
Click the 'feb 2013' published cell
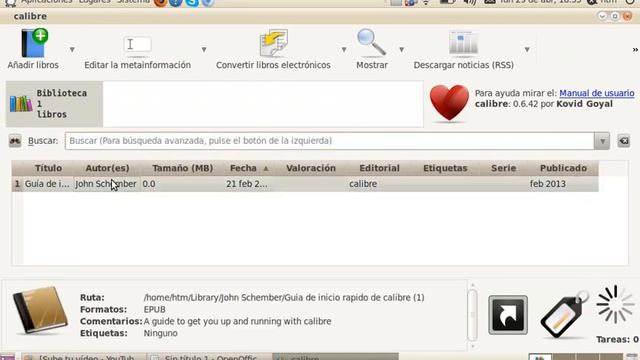(x=563, y=184)
